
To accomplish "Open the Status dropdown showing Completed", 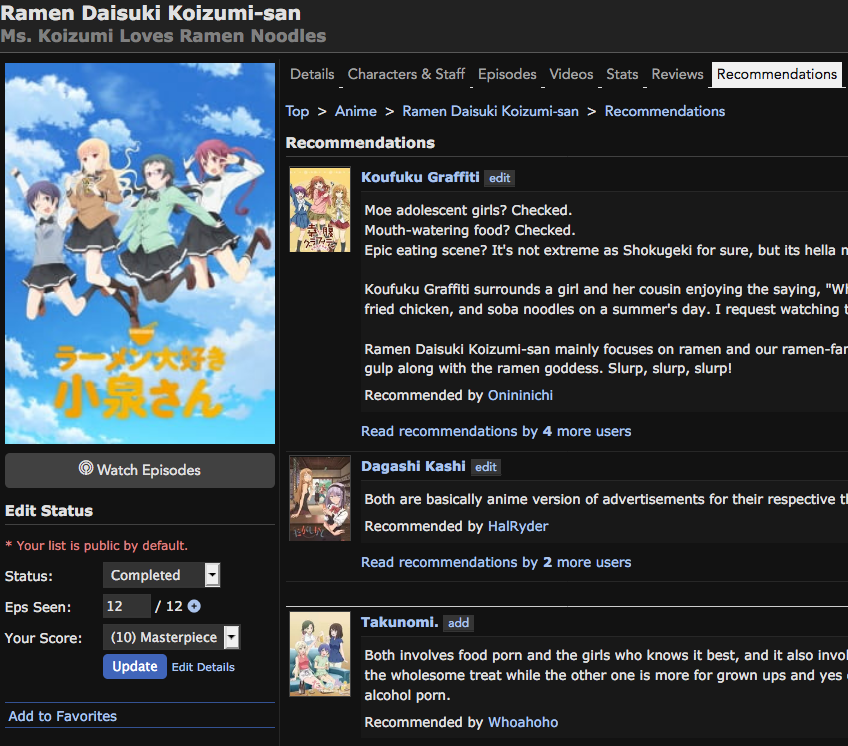I will click(161, 575).
